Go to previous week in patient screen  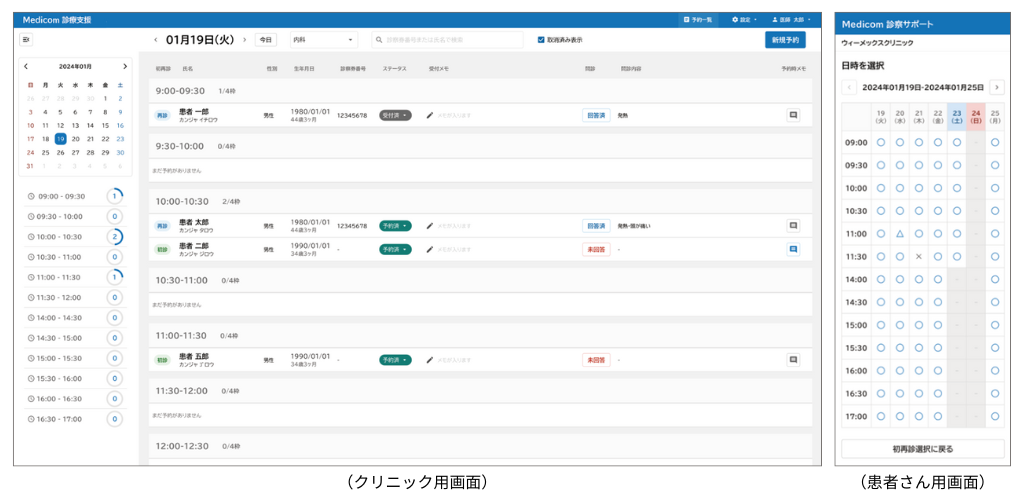click(849, 87)
